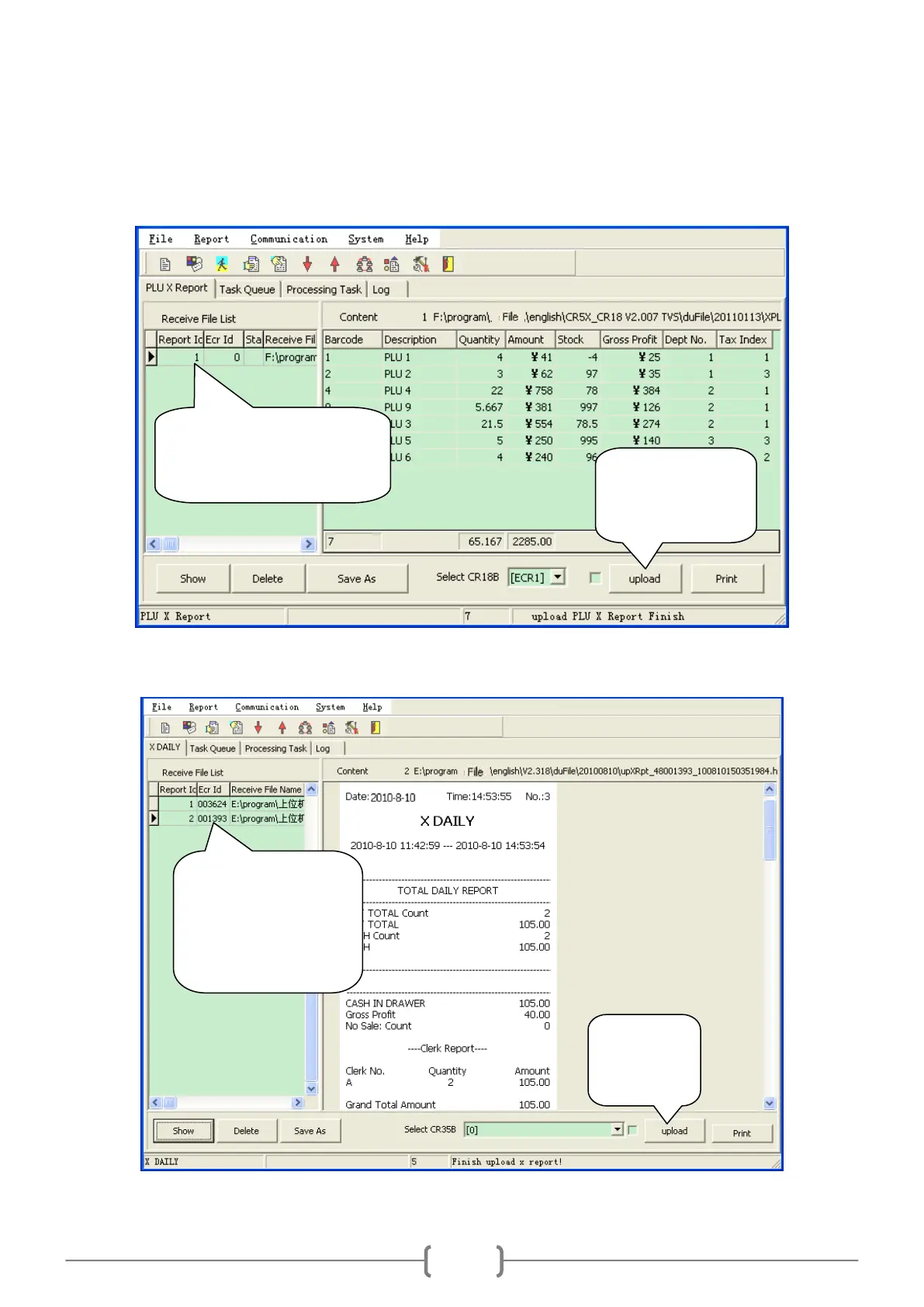Switch to Task Queue tab in X DAILY window
This screenshot has height=1307, width=924.
click(213, 748)
